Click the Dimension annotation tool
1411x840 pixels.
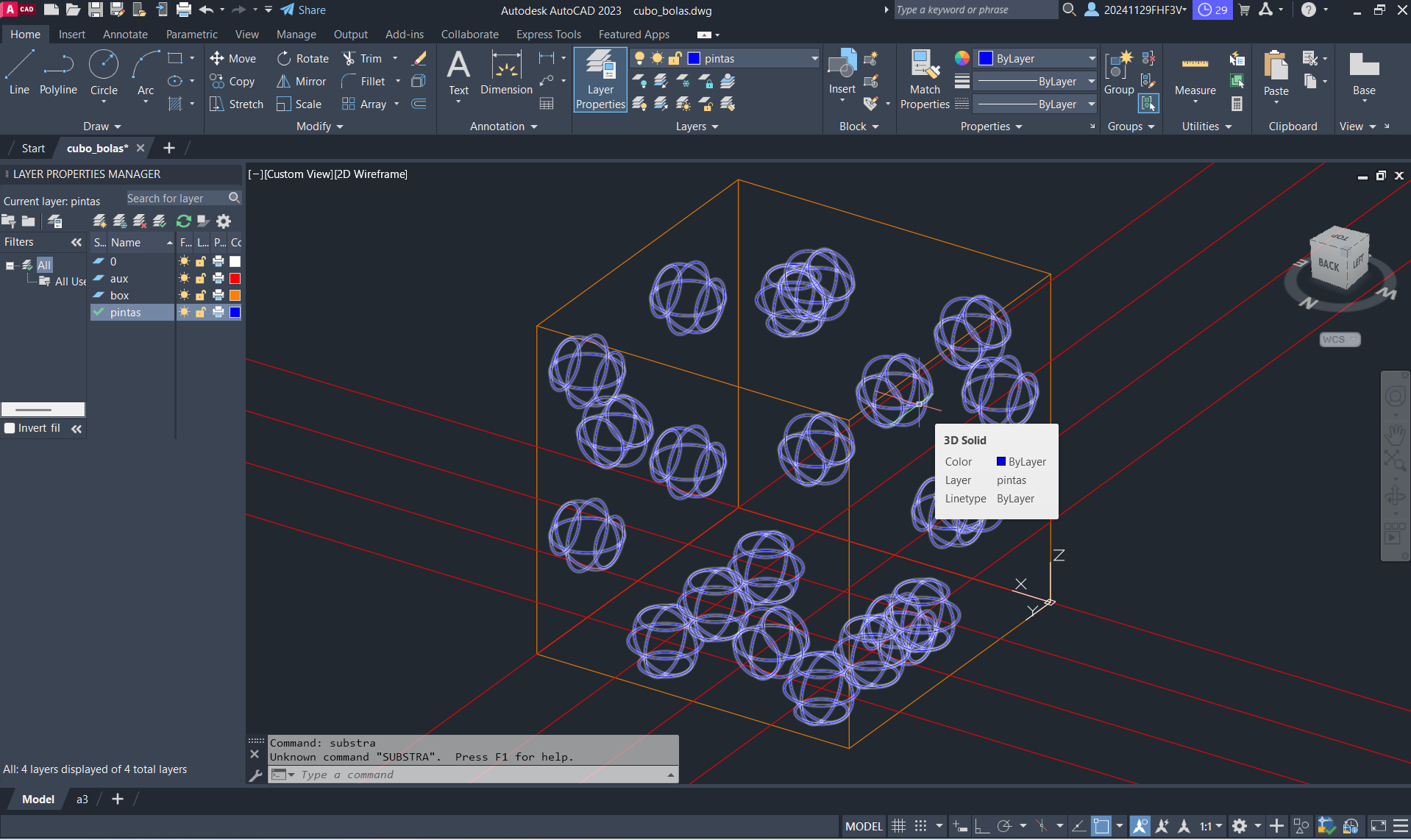pos(506,73)
